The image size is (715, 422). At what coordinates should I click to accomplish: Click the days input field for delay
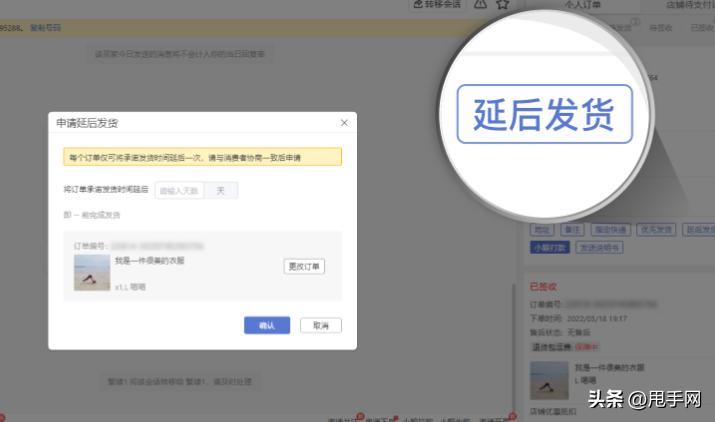[x=180, y=190]
